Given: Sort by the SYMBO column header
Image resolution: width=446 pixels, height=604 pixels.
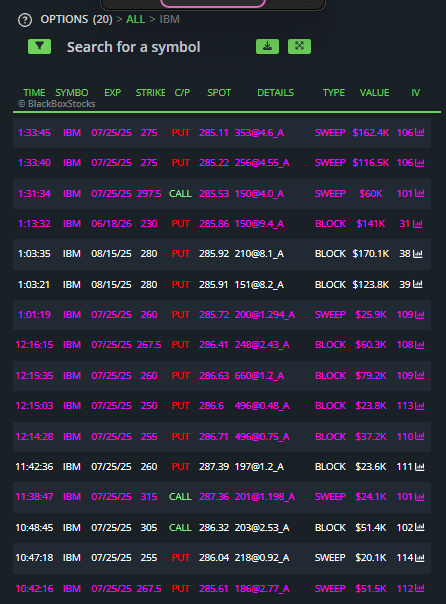Looking at the screenshot, I should coord(72,92).
